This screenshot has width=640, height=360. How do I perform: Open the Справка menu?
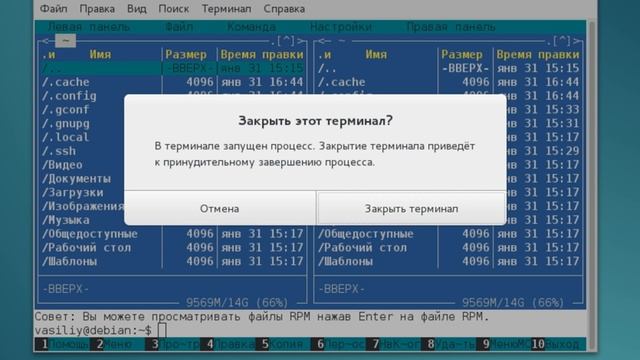(284, 9)
